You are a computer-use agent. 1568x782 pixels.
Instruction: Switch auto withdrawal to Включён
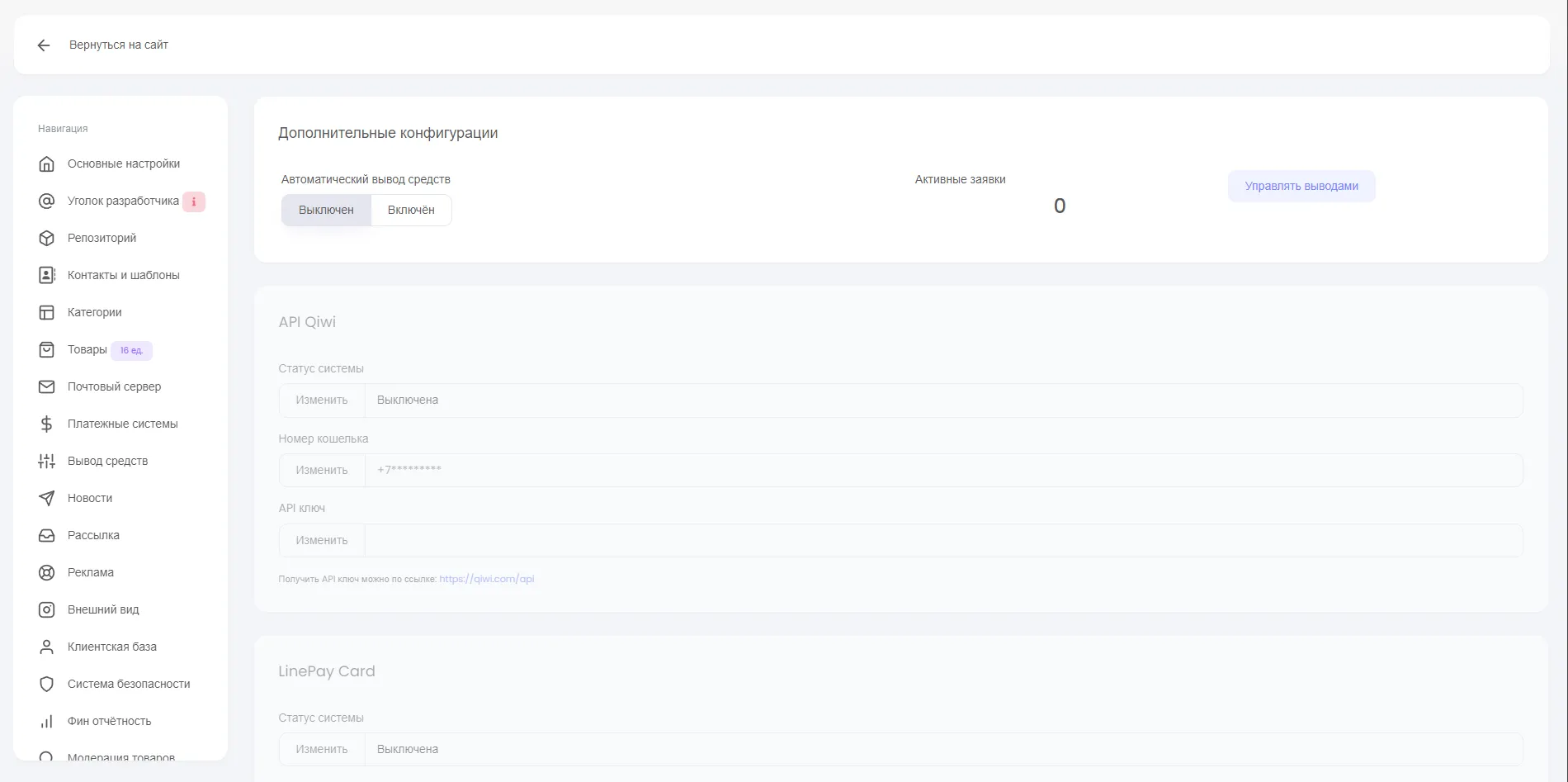411,210
